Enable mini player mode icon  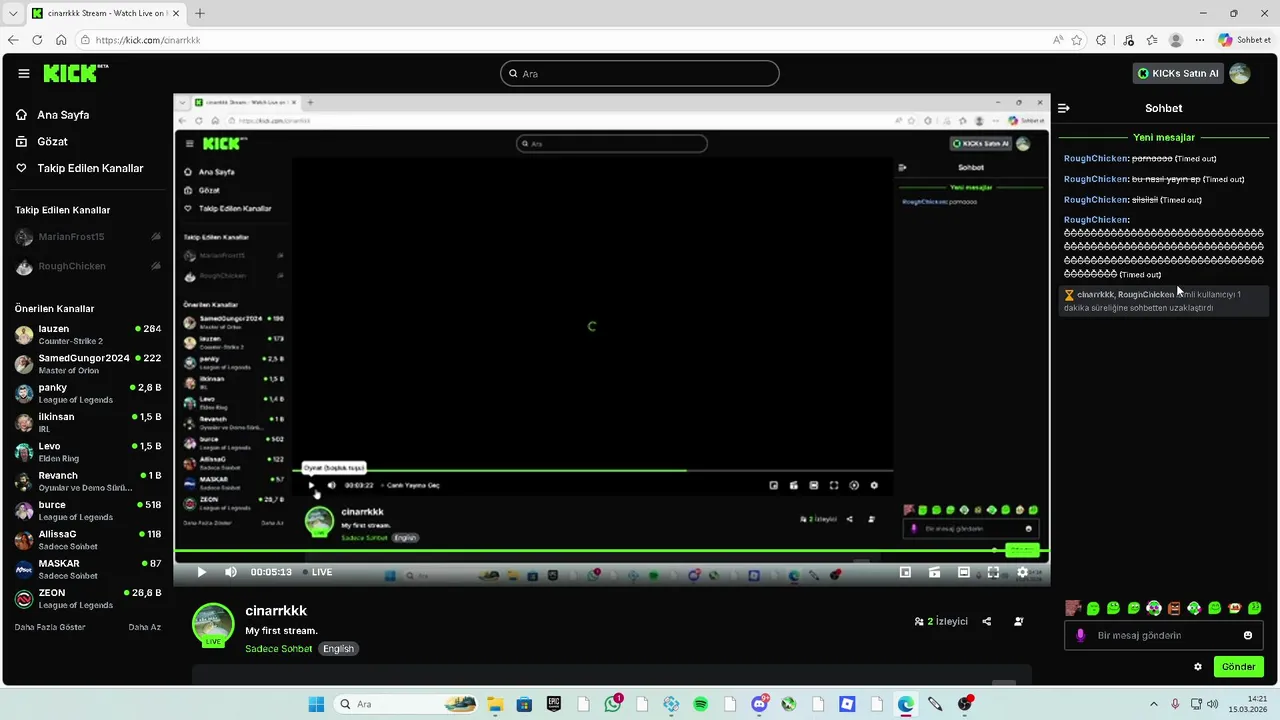click(905, 572)
